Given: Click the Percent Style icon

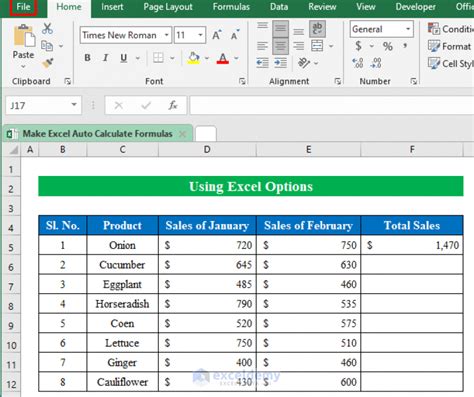Looking at the screenshot, I should click(x=387, y=46).
